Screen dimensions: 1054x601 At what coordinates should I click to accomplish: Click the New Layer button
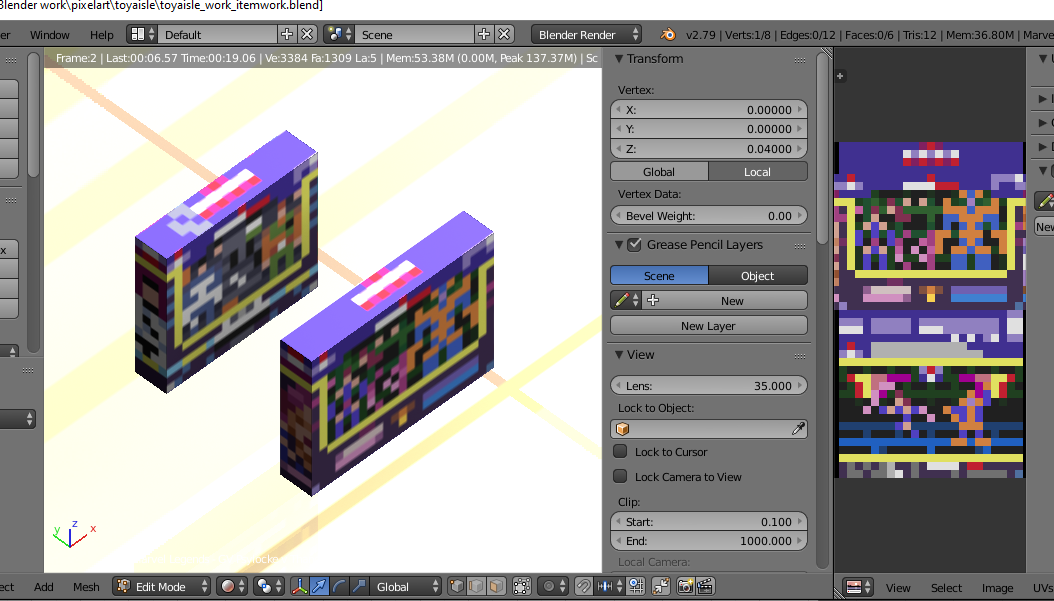(x=708, y=326)
